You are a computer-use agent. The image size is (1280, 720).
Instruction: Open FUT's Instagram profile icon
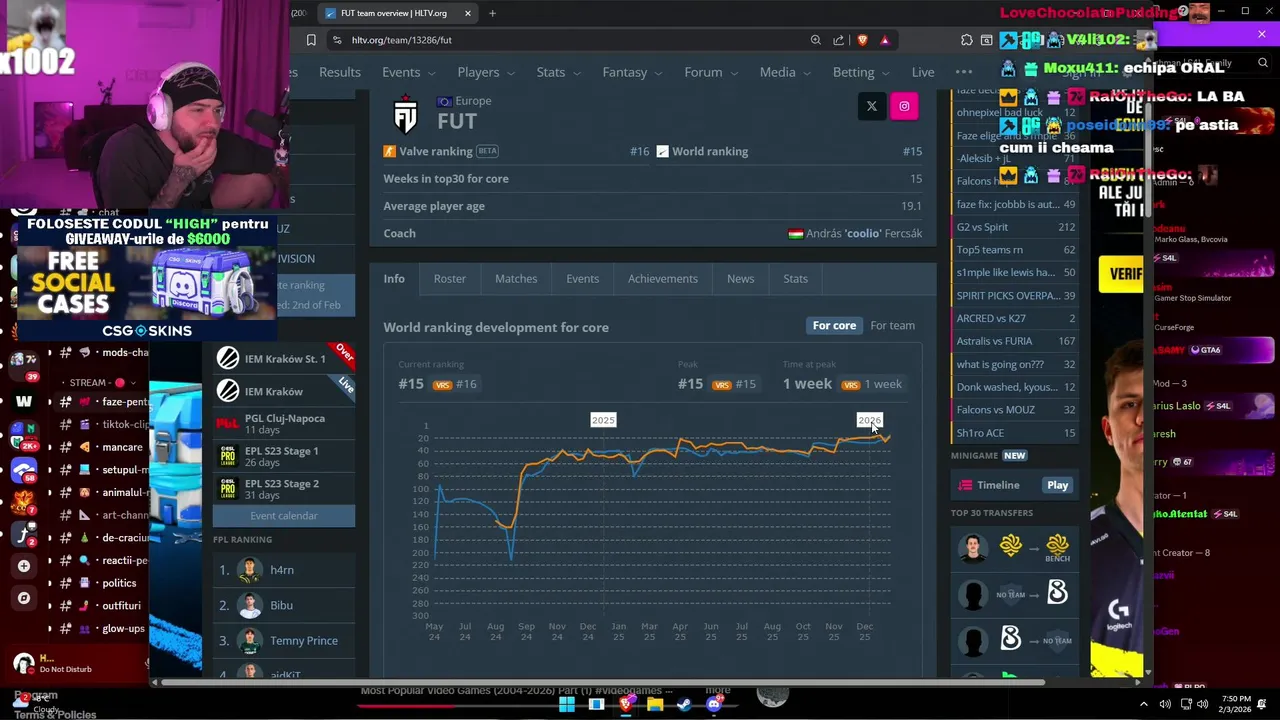[x=904, y=106]
